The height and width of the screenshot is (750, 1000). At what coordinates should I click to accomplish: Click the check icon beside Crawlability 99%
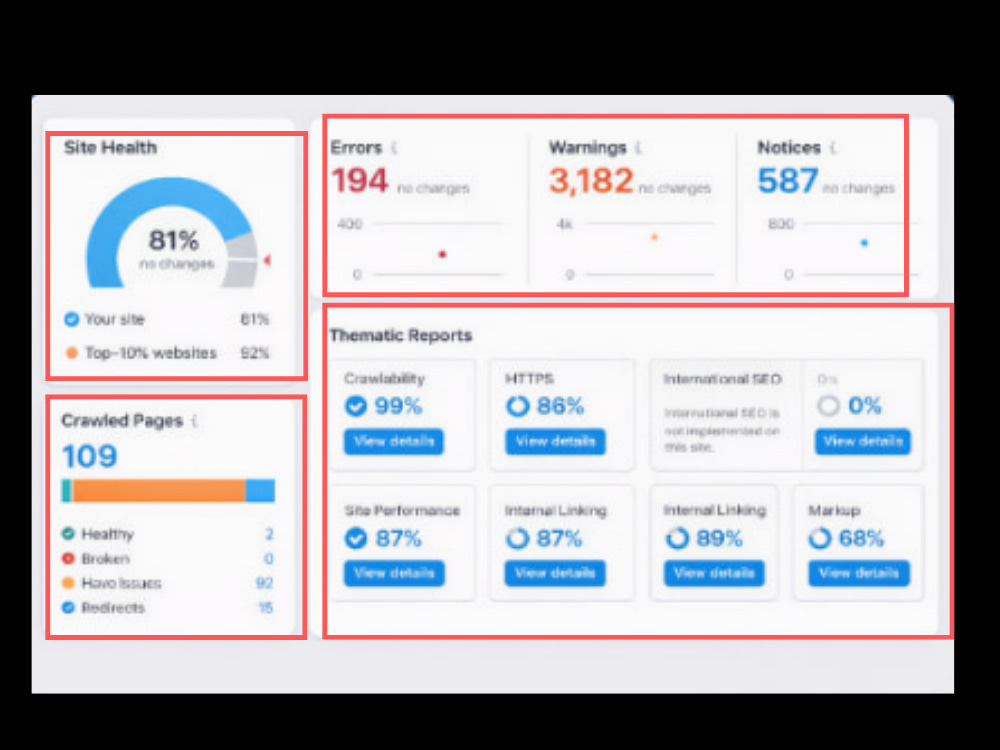coord(356,406)
